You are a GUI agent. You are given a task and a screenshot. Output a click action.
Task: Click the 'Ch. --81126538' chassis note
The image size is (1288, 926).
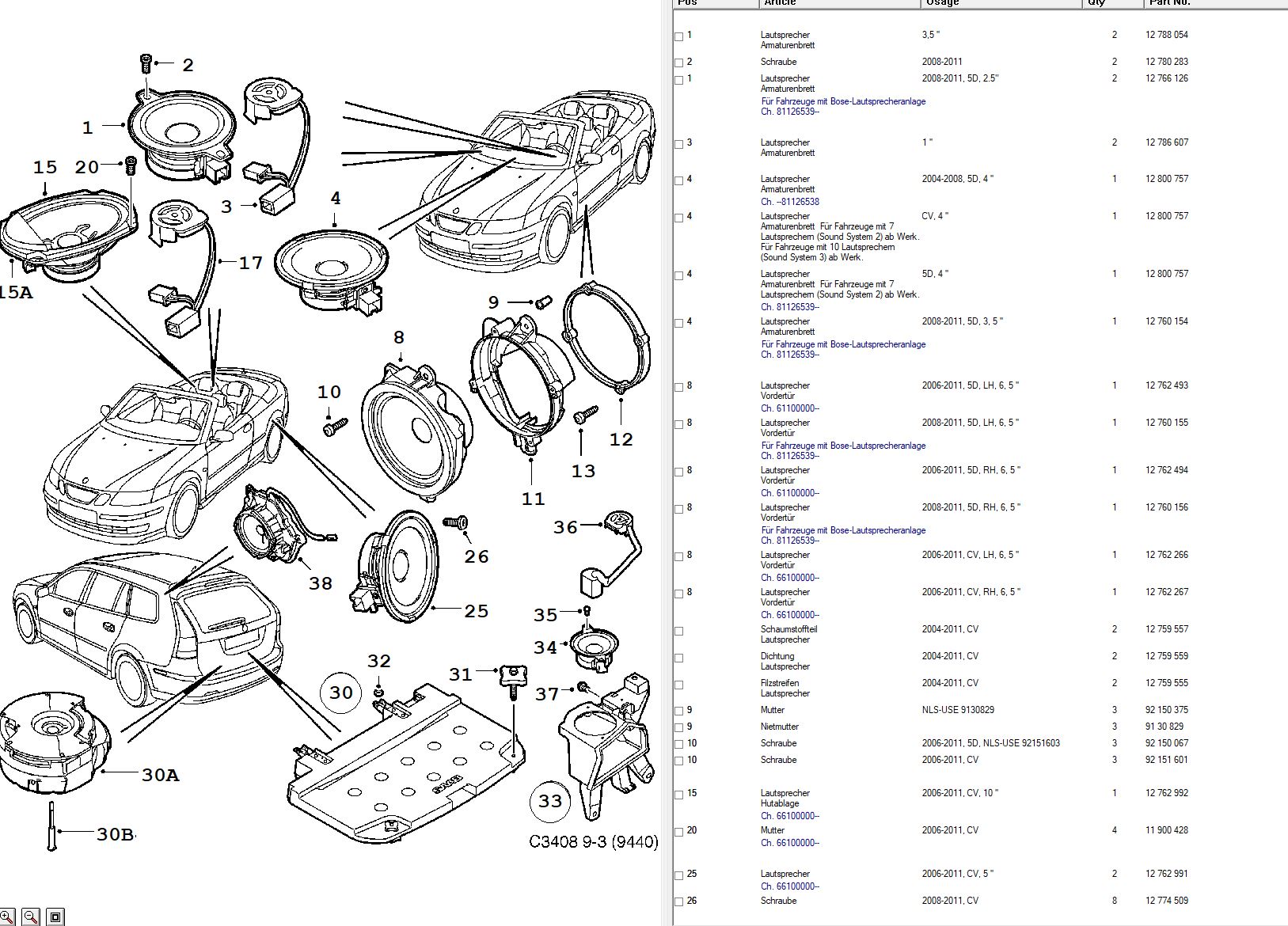tap(790, 202)
